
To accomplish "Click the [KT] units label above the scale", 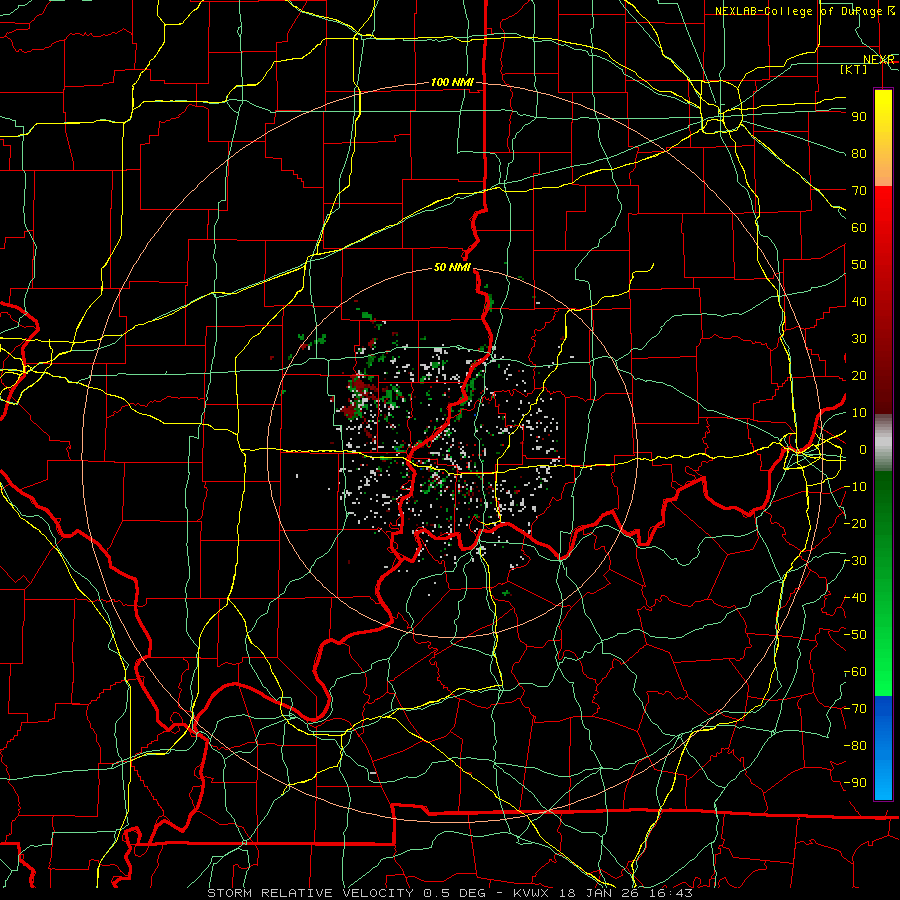I will point(854,69).
